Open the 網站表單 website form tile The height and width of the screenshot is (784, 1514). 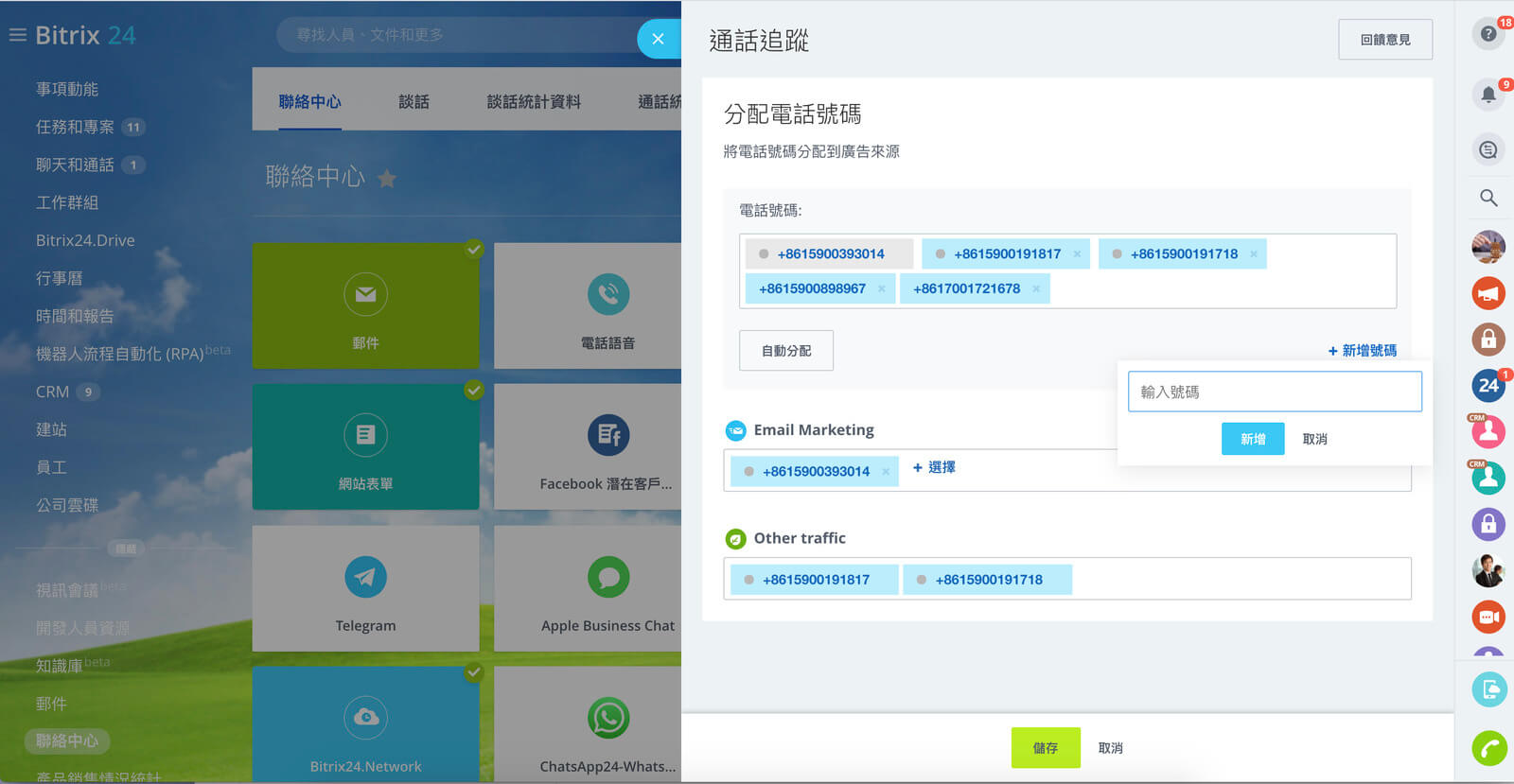[x=365, y=446]
